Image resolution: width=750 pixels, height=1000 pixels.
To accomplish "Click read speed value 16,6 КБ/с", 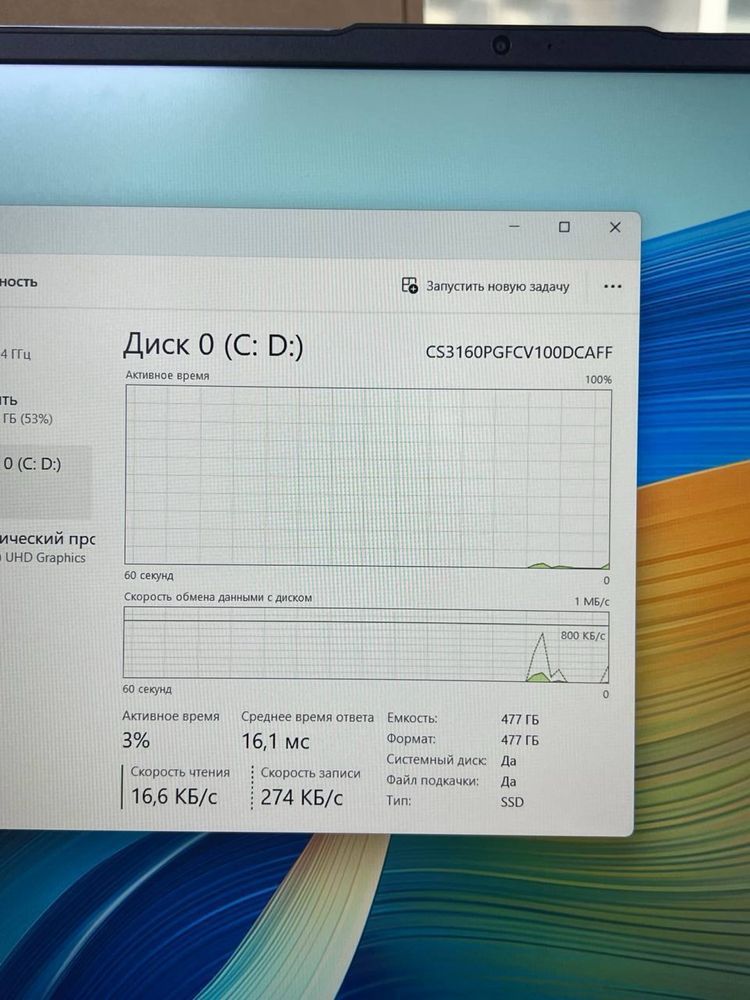I will pyautogui.click(x=174, y=796).
